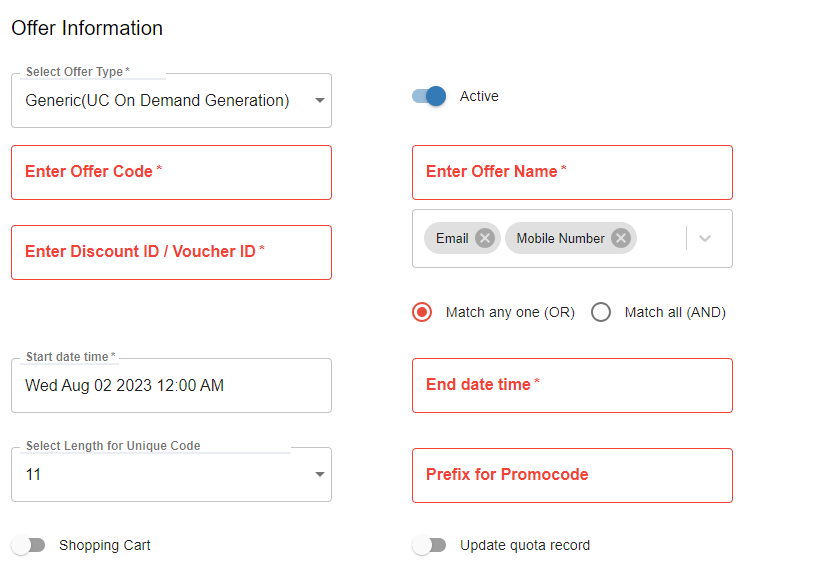Click the Enter Offer Code field
Screen dimensions: 826x588
(x=171, y=172)
